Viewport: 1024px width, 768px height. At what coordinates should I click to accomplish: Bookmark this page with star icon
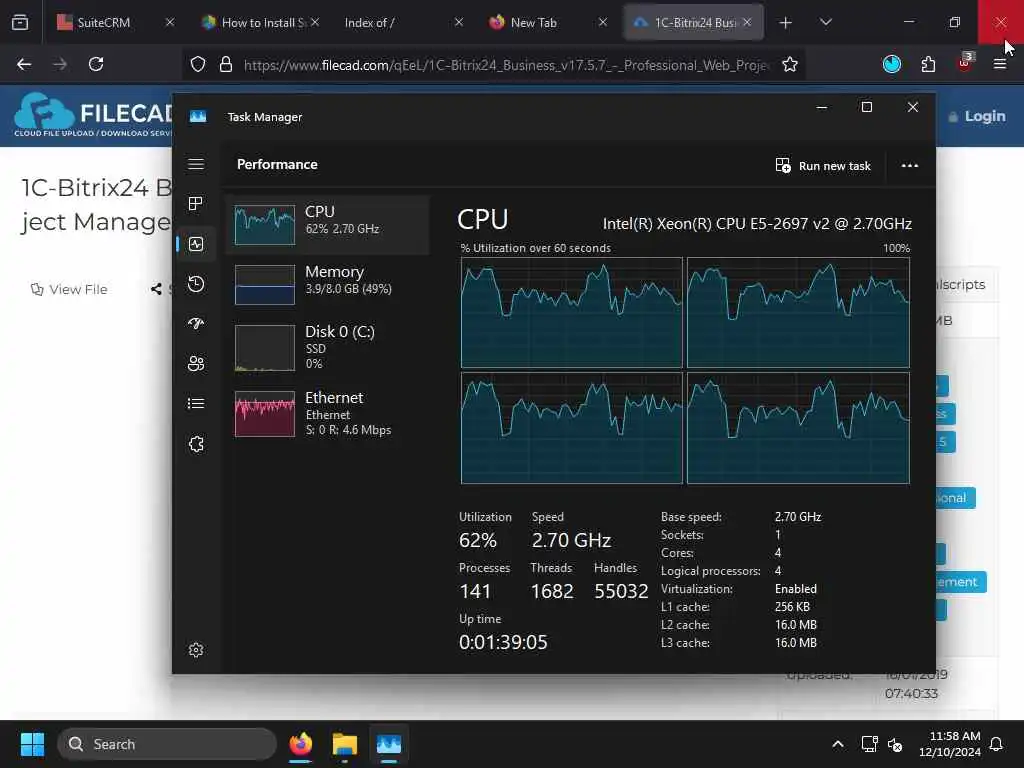(x=790, y=64)
